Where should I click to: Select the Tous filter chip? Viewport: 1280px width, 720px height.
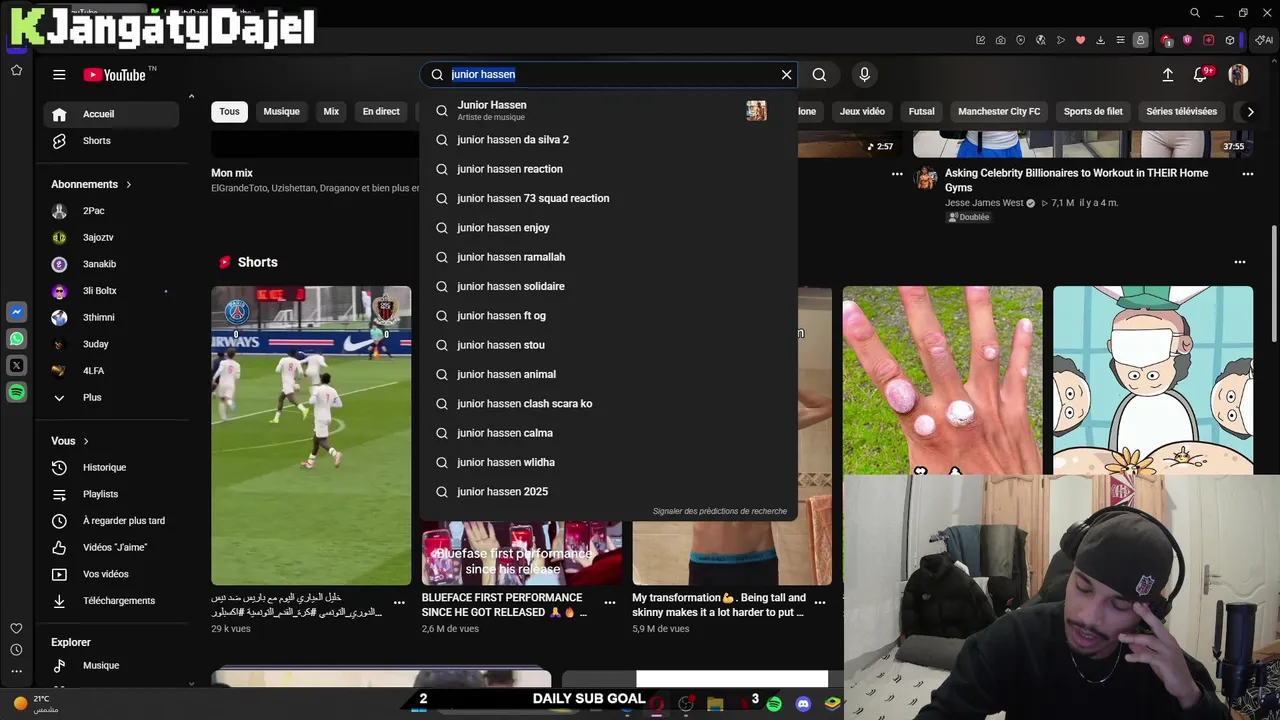(x=229, y=112)
